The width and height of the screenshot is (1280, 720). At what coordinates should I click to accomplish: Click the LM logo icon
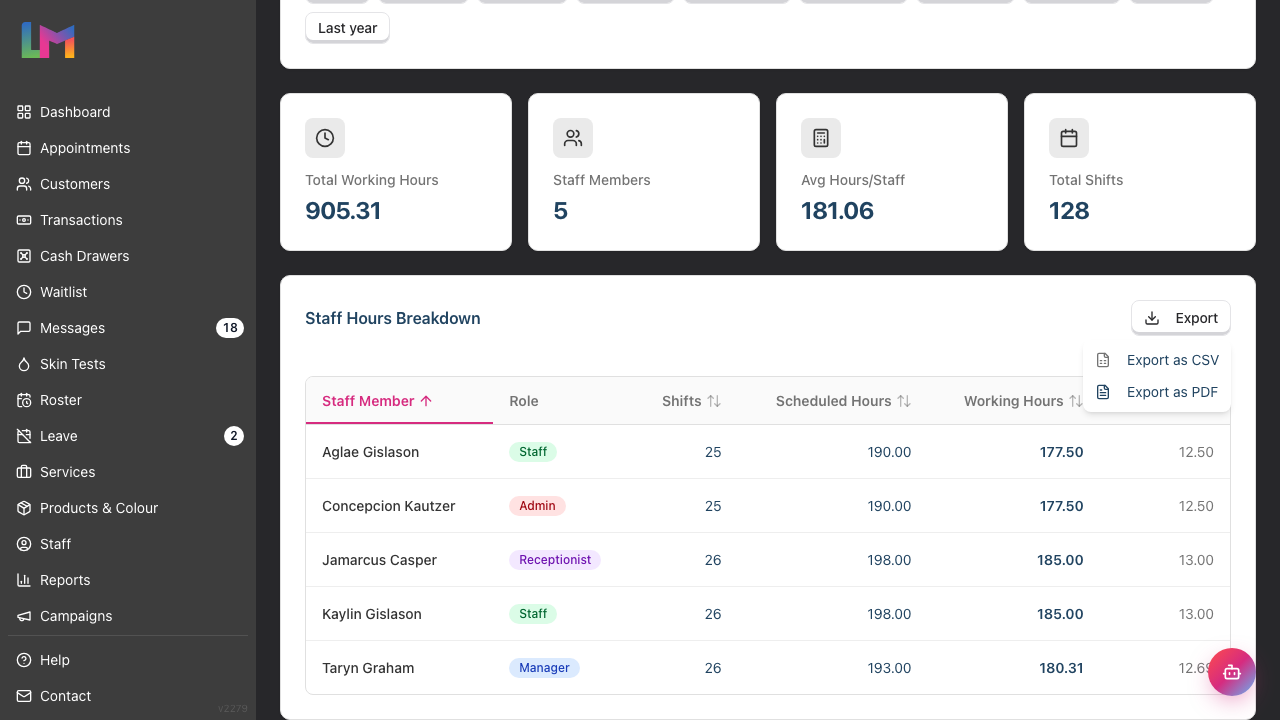tap(48, 40)
